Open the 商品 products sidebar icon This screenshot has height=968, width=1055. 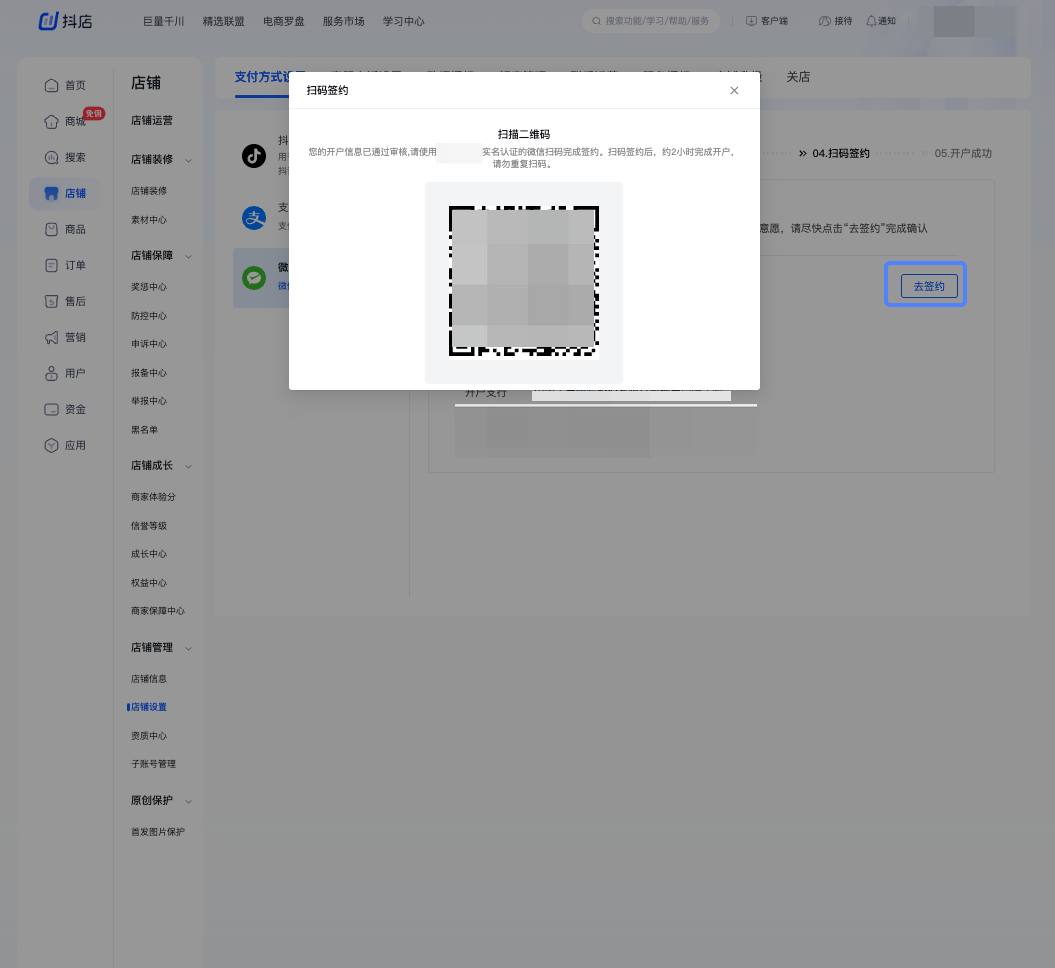[x=52, y=230]
